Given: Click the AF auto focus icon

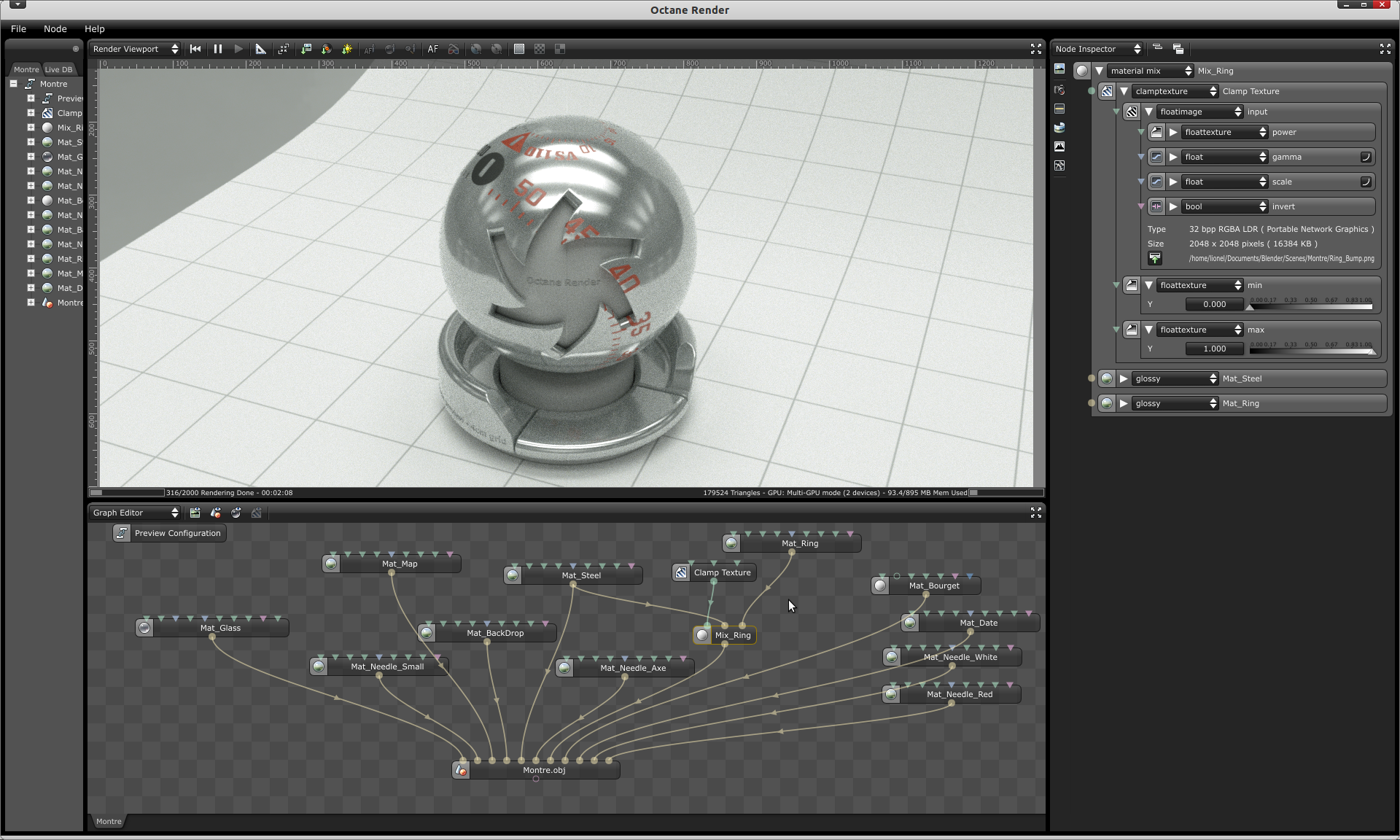Looking at the screenshot, I should click(433, 49).
